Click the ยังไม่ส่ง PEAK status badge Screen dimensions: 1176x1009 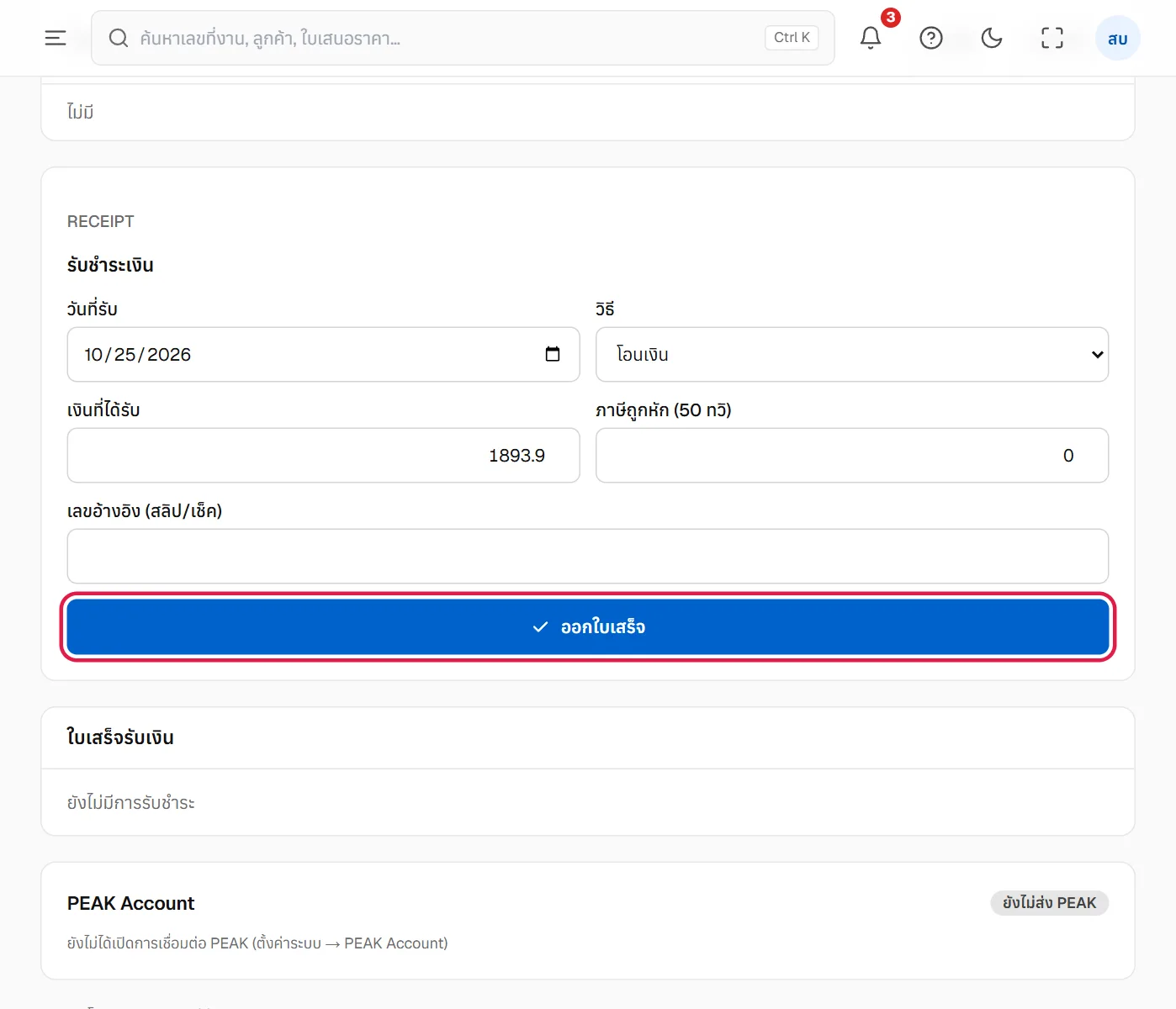tap(1049, 903)
